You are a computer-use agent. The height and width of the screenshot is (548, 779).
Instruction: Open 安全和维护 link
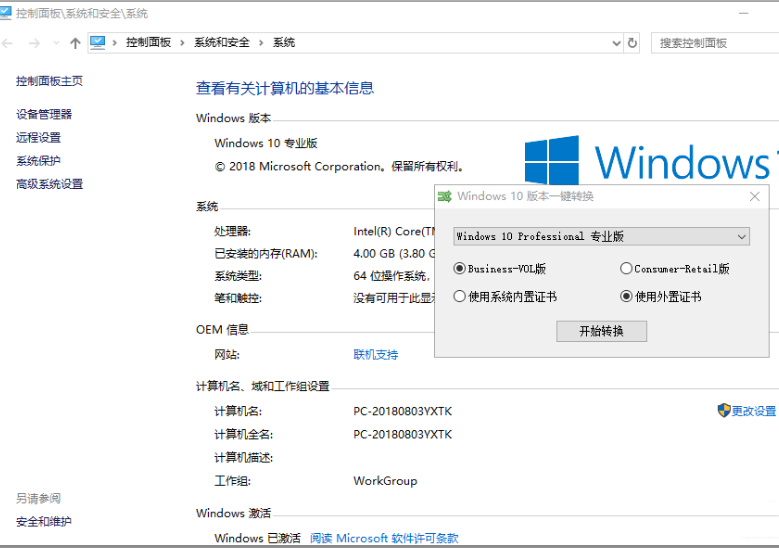pos(44,522)
